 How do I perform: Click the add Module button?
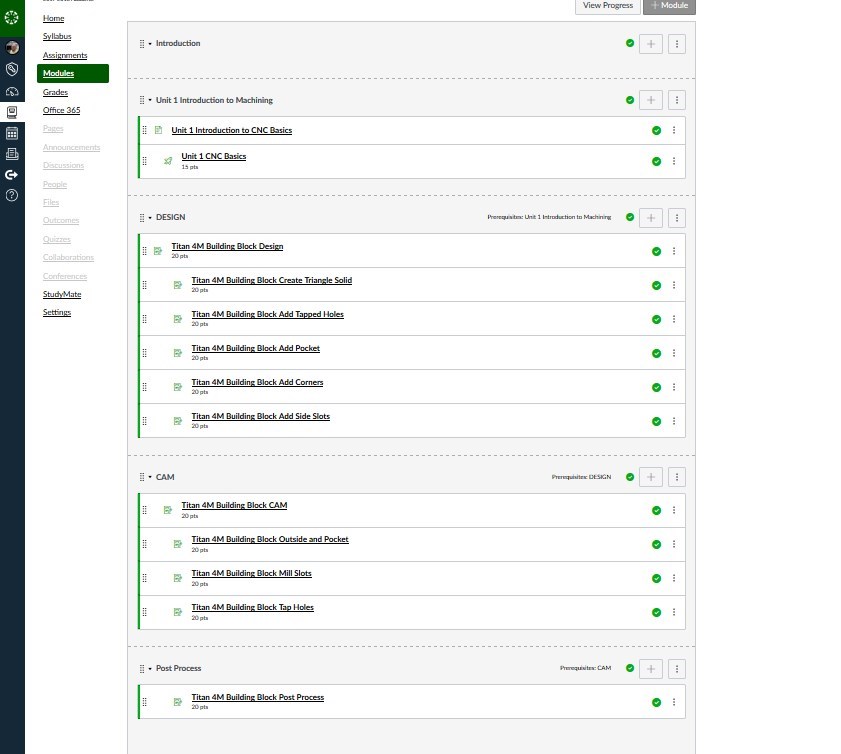(x=667, y=6)
